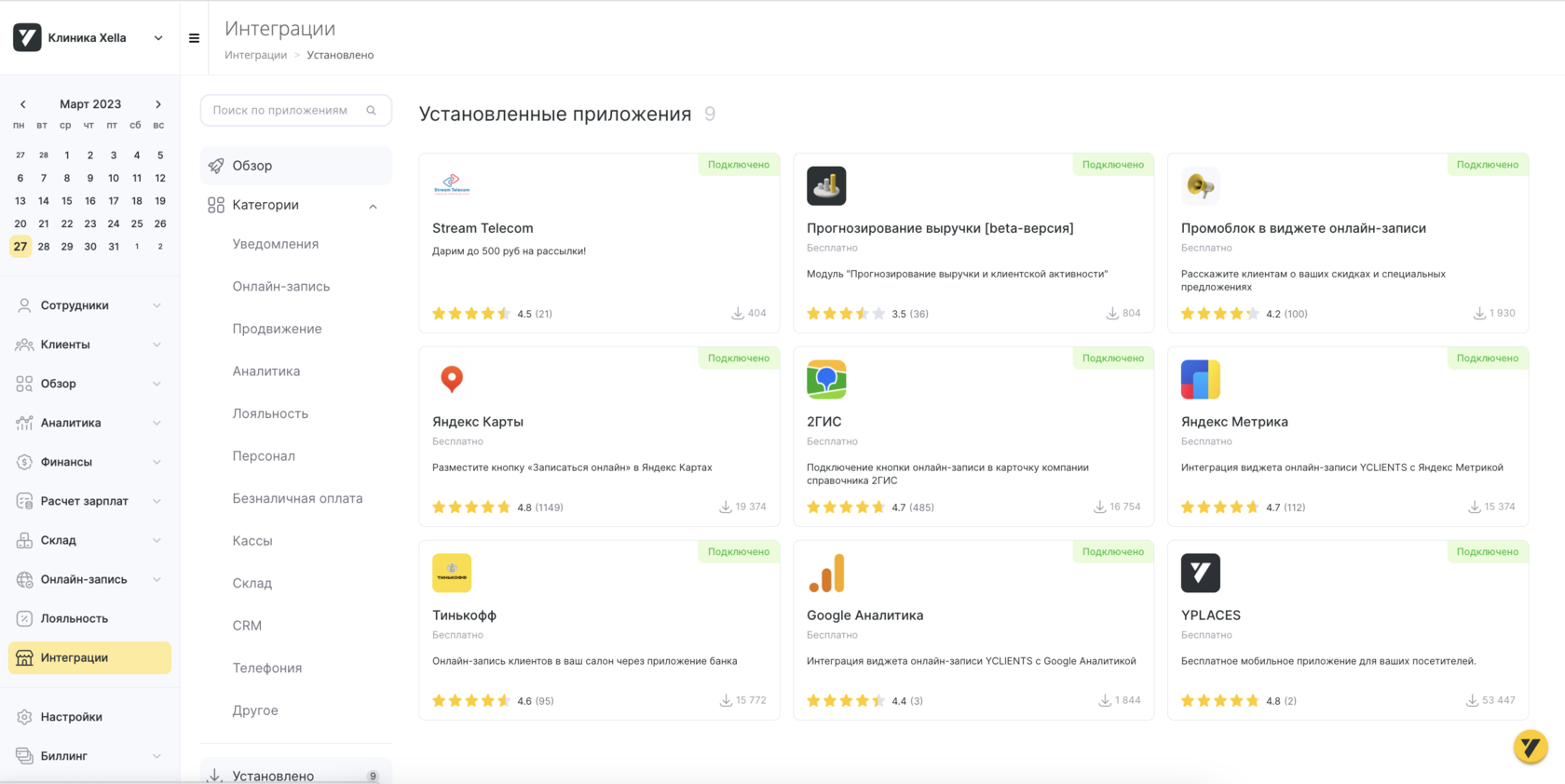Viewport: 1565px width, 784px height.
Task: Open the revenue forecasting app icon
Action: tap(826, 185)
